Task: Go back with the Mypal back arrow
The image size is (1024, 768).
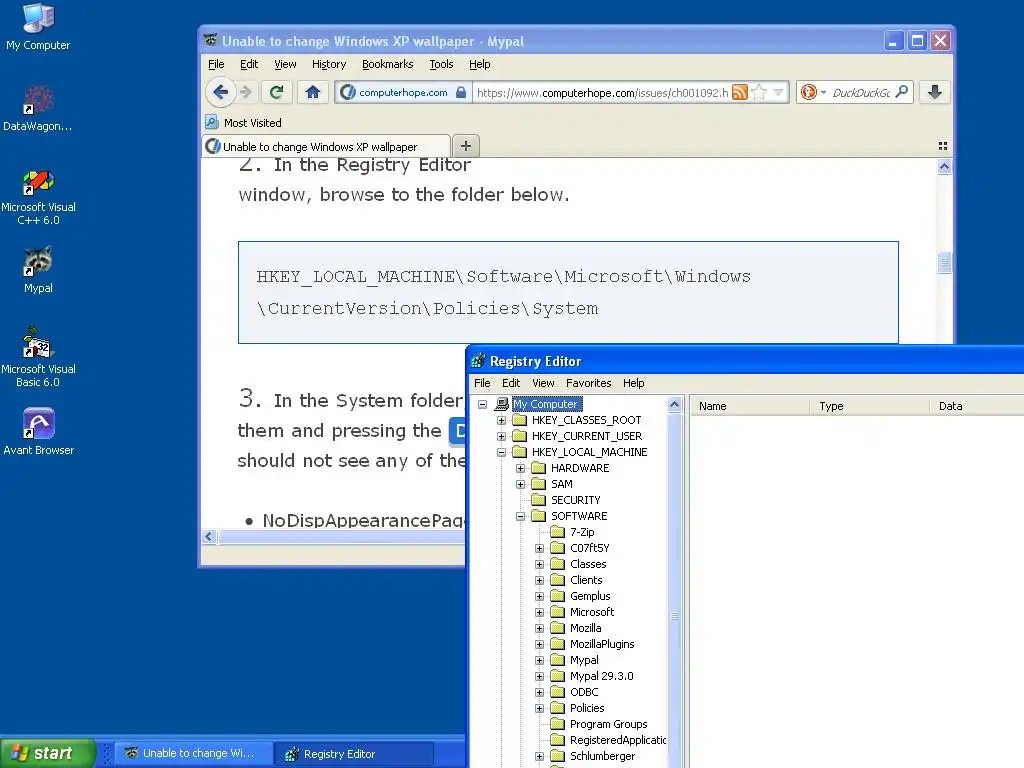Action: [x=221, y=92]
